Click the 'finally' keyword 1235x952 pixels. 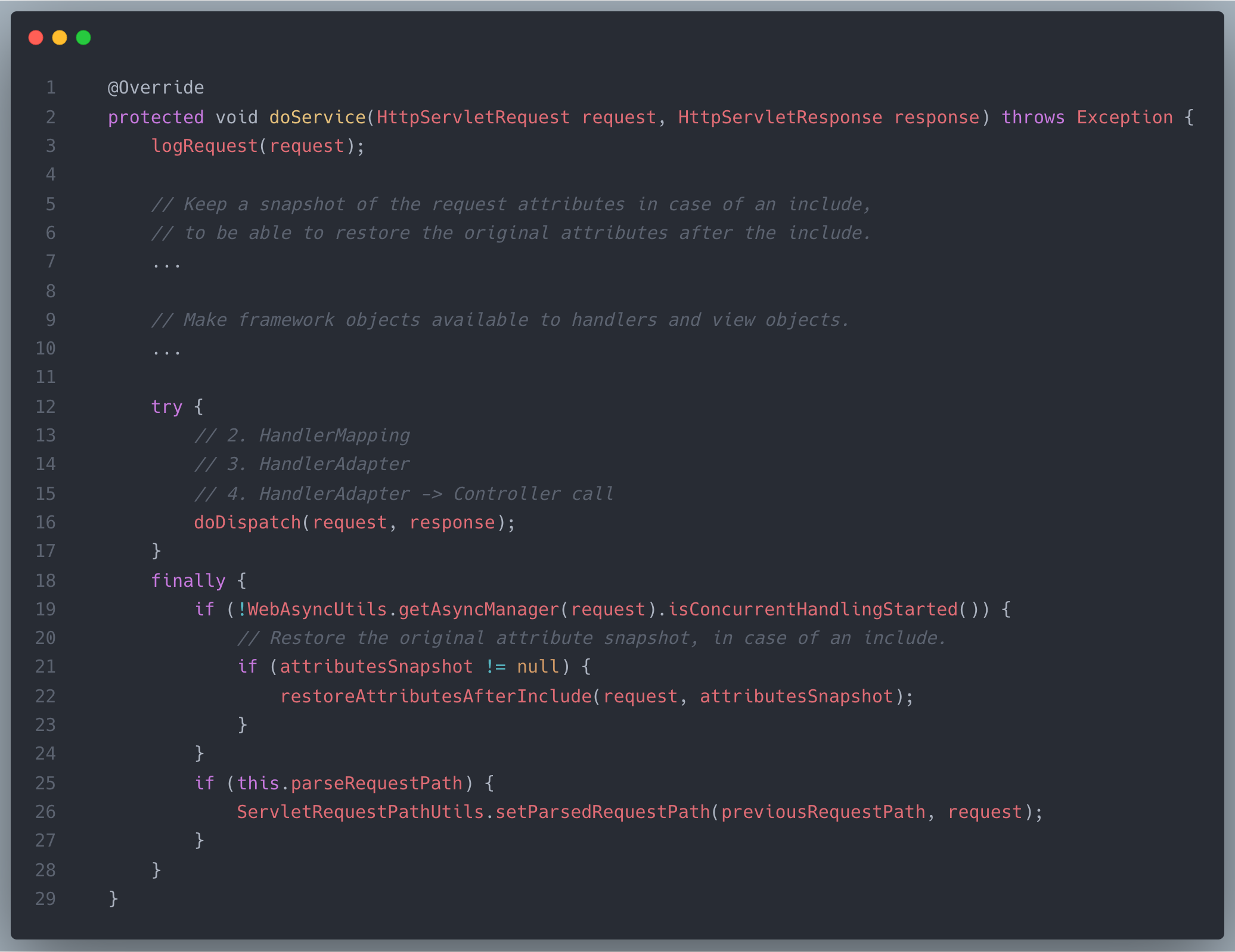tap(188, 580)
